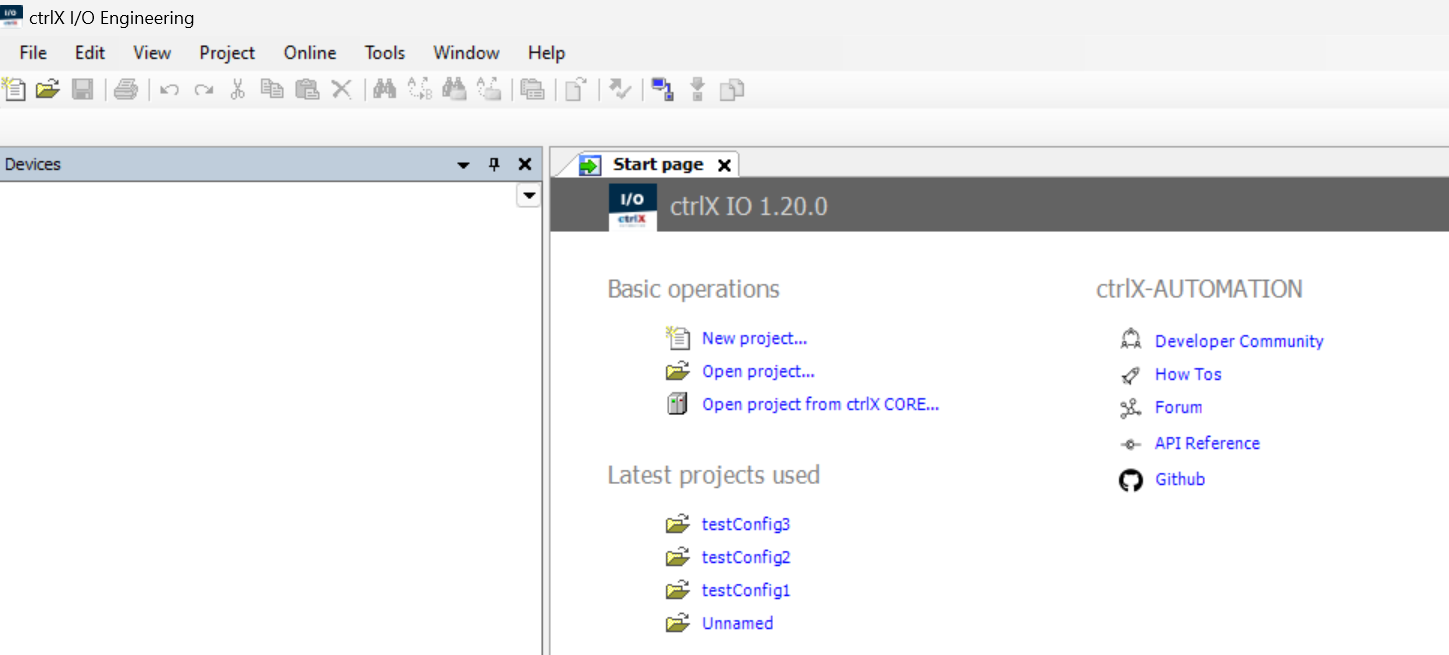Click the toolbar icon left of the page-with-arrow icon
Screen dimensions: 1449x655
(533, 89)
